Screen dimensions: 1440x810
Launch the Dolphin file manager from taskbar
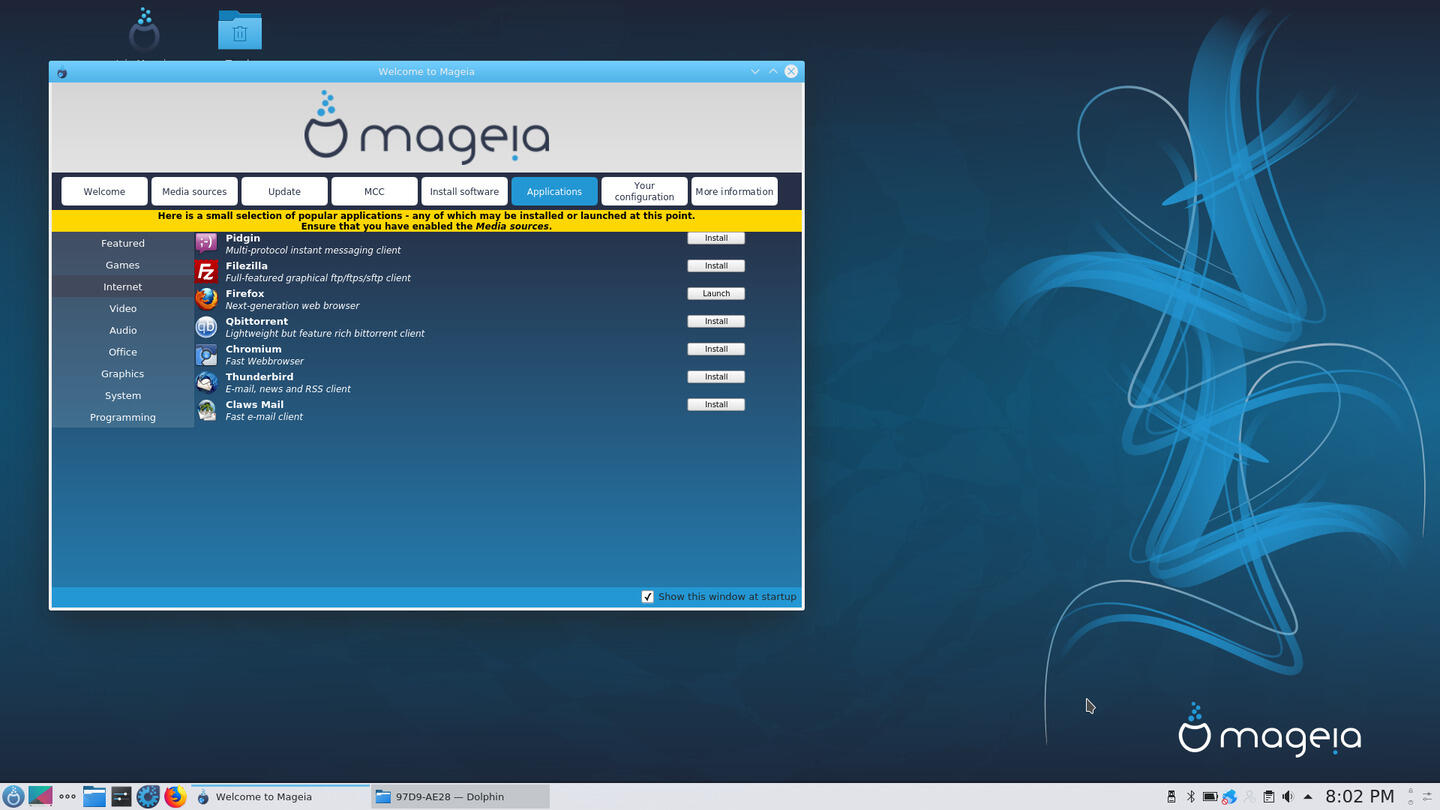coord(94,796)
